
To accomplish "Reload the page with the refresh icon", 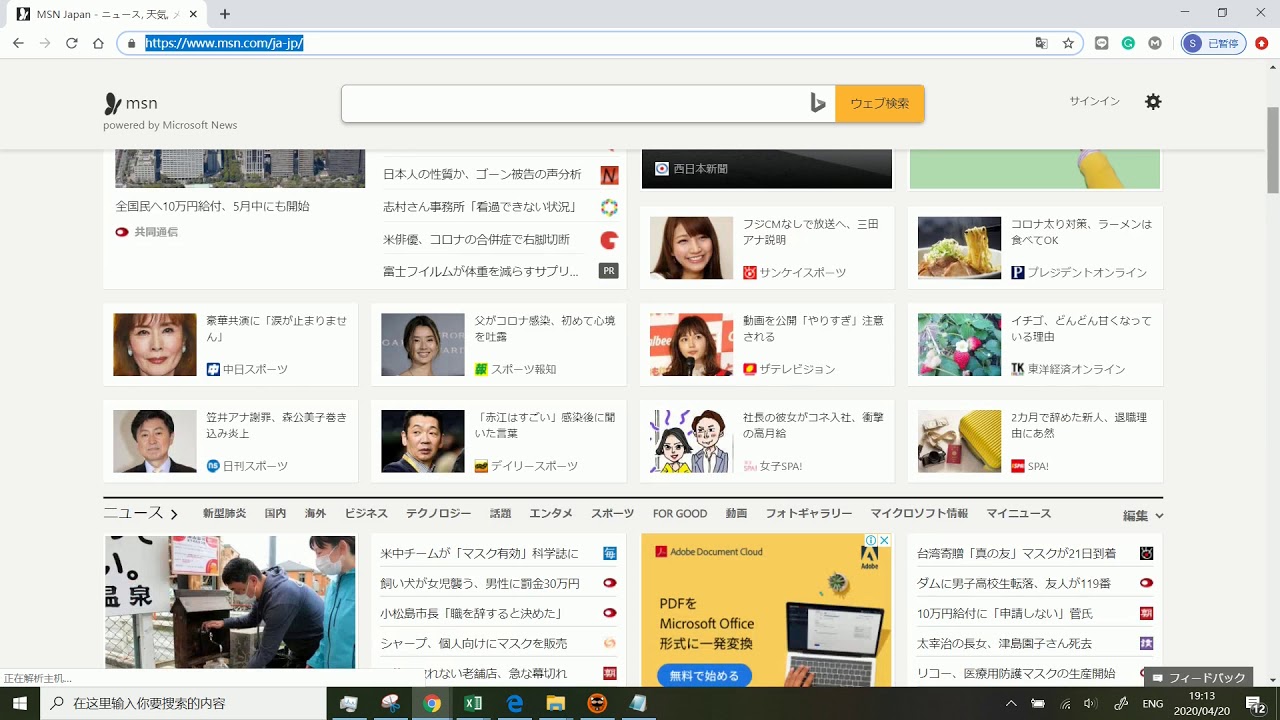I will coord(72,43).
